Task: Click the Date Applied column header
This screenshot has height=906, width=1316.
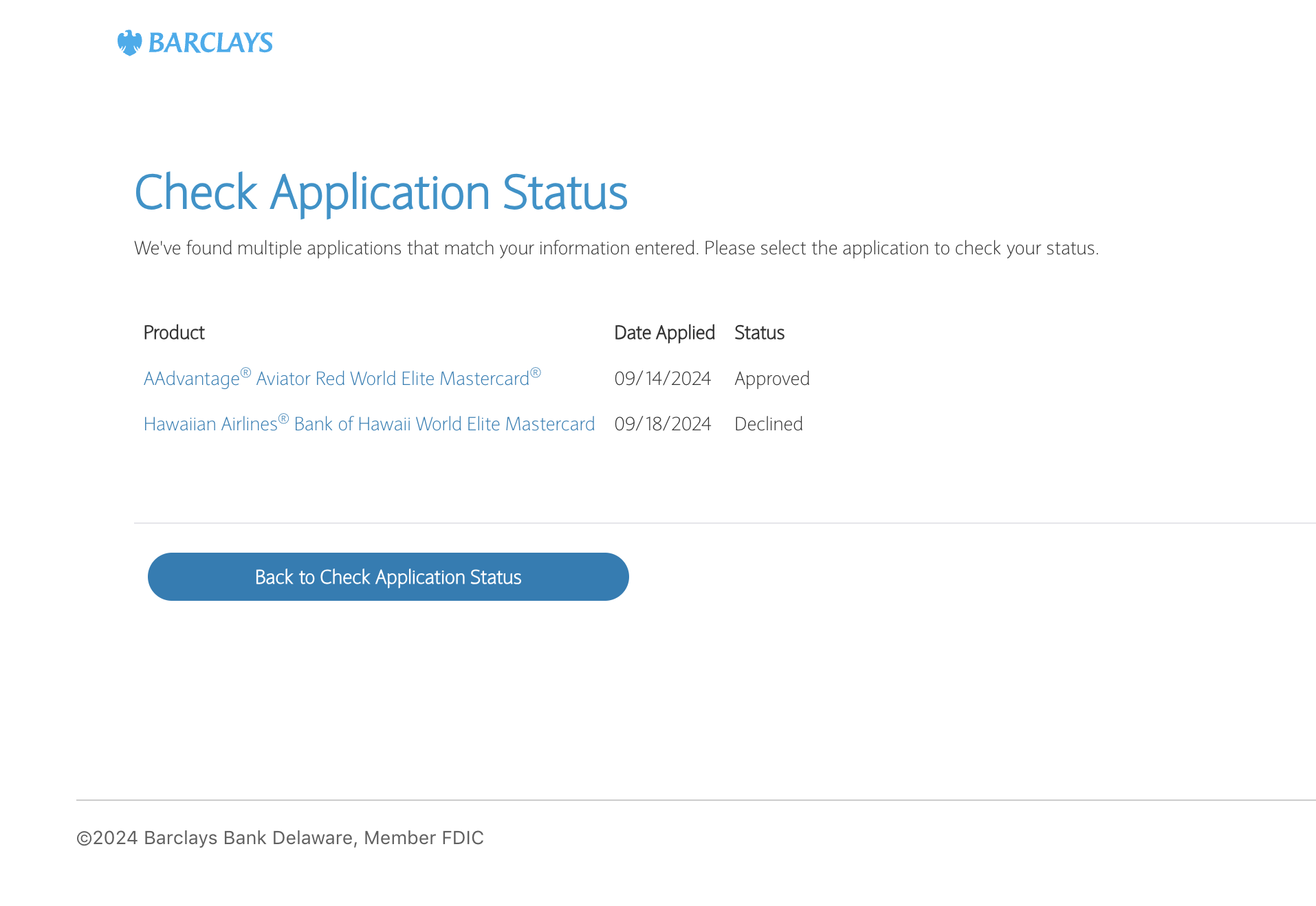Action: 664,333
